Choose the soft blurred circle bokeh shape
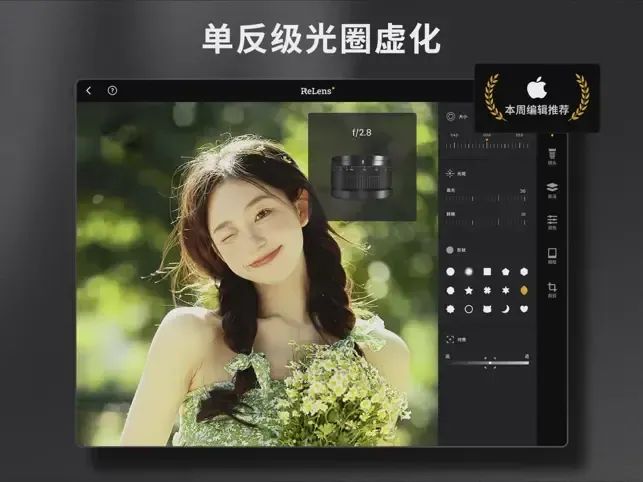 469,272
